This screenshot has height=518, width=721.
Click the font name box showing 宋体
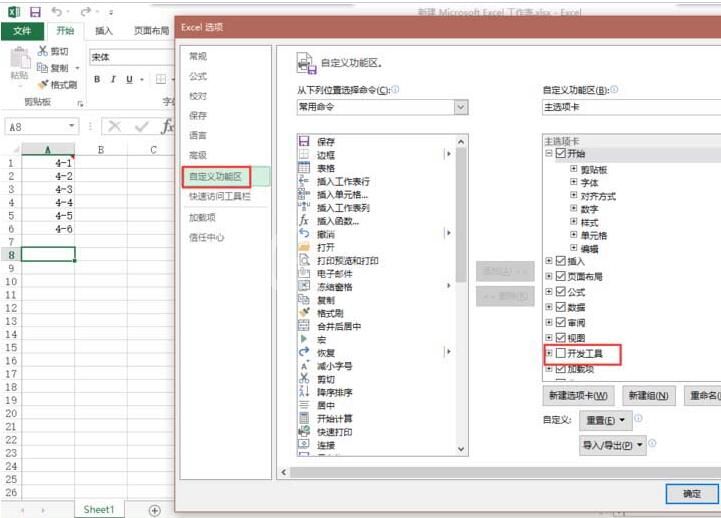(x=132, y=57)
